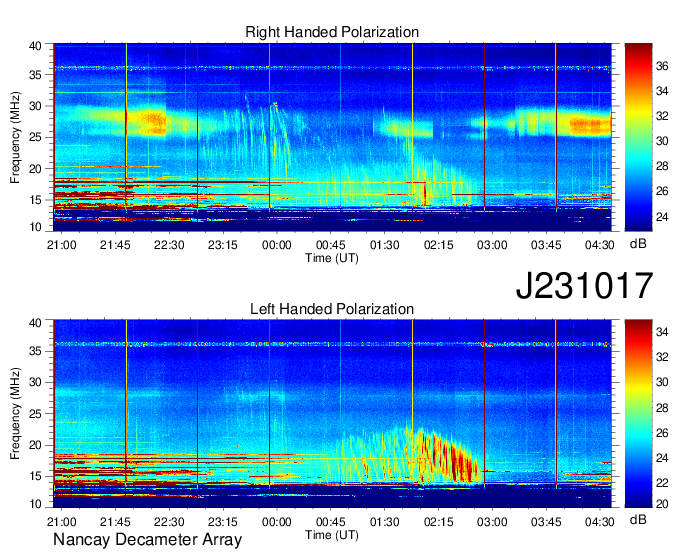Screen dimensions: 680x552
Task: Click the 30 MHz tick on the Left Handed plot
Action: tap(36, 382)
